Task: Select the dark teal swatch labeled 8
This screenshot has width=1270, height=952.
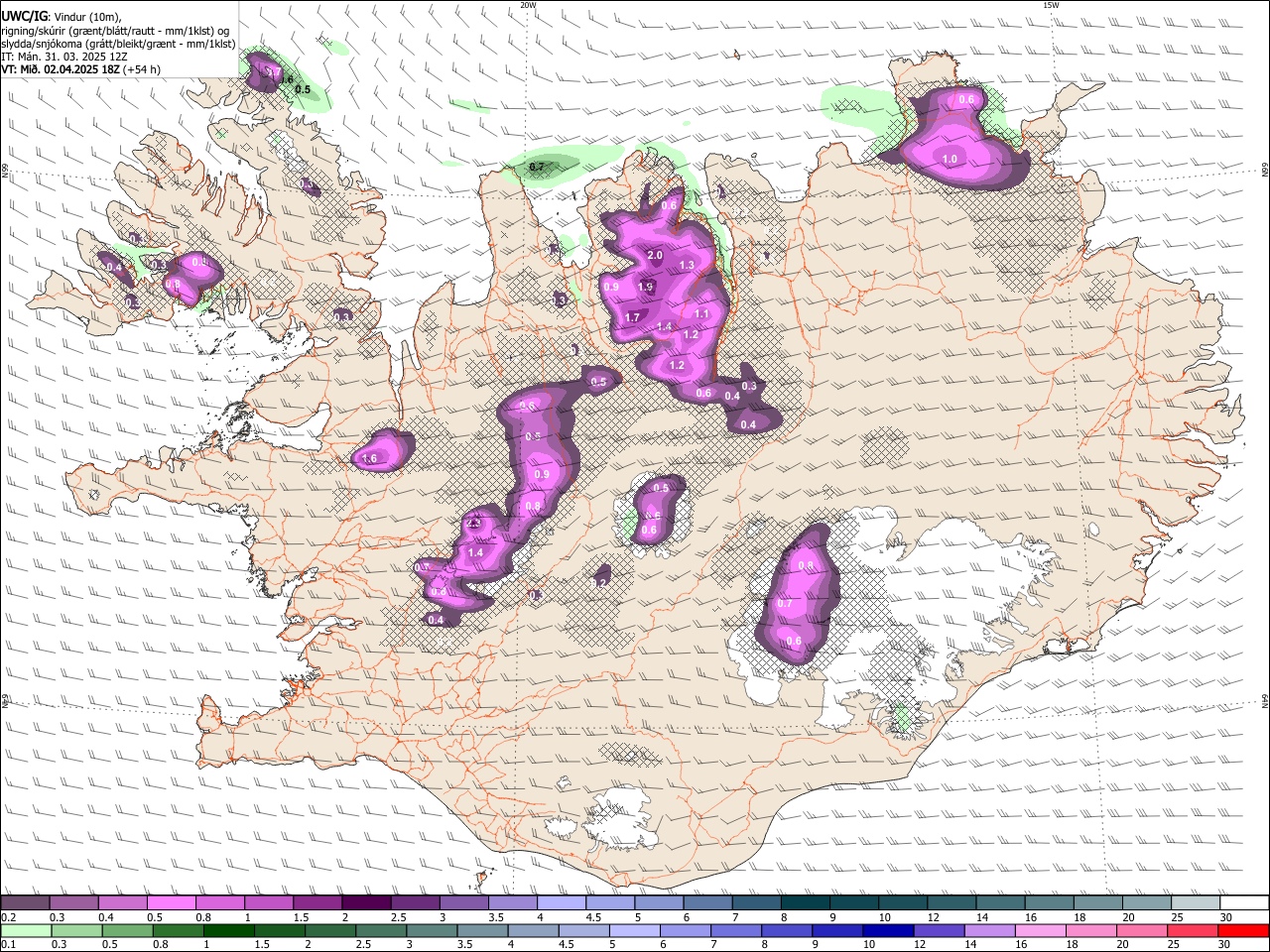Action: [x=805, y=902]
